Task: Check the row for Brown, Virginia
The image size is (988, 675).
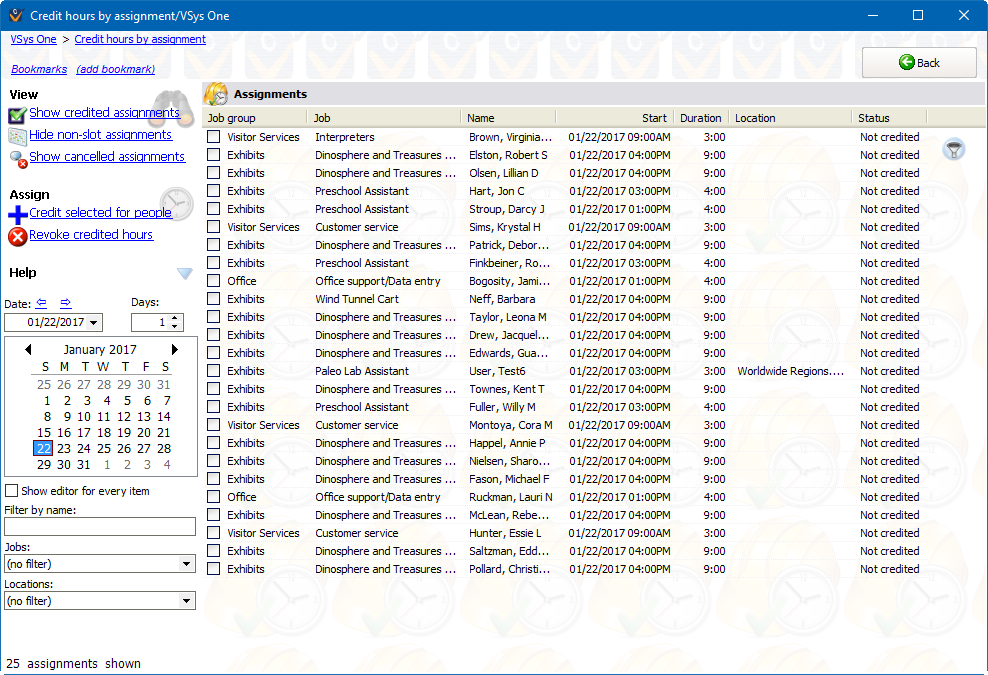Action: [213, 137]
